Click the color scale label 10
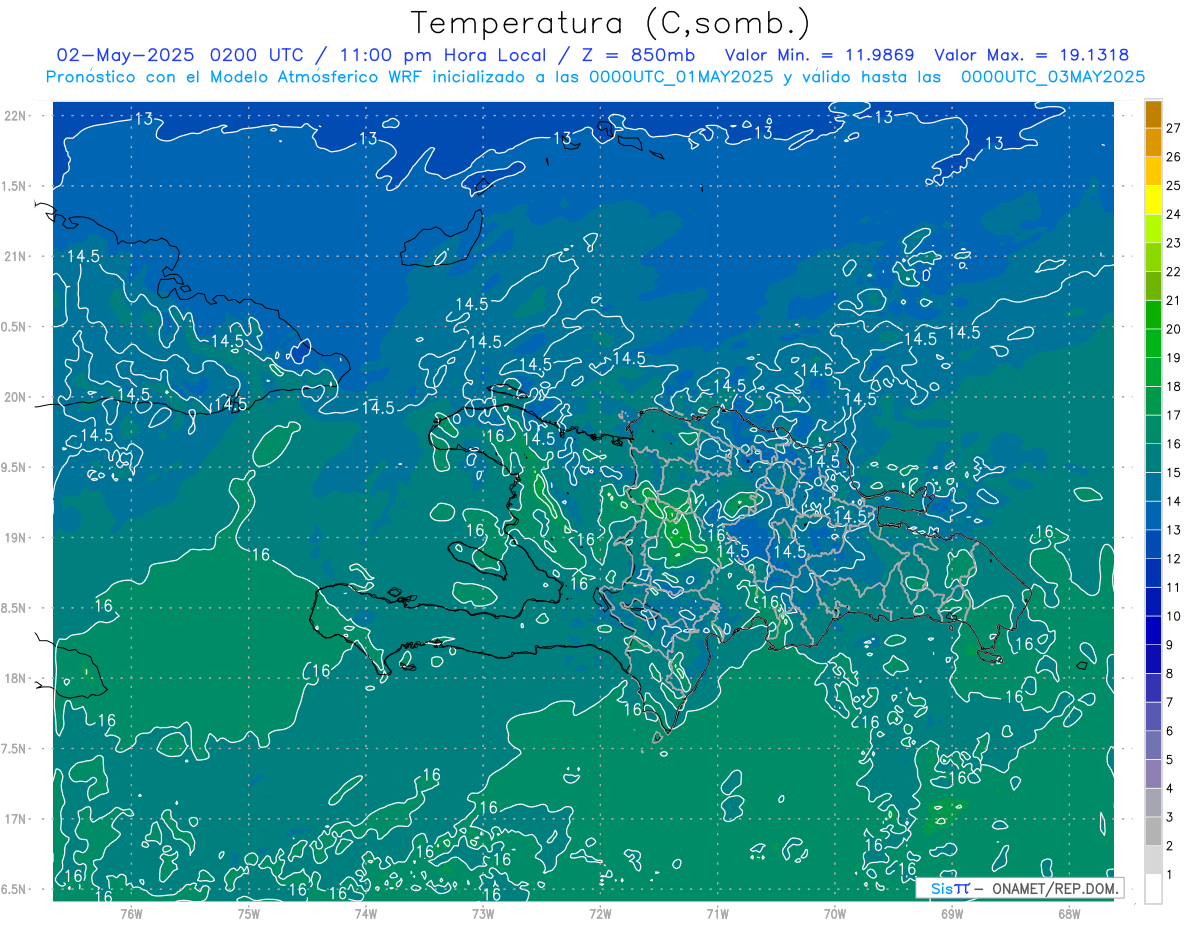The image size is (1200, 927). 1173,616
